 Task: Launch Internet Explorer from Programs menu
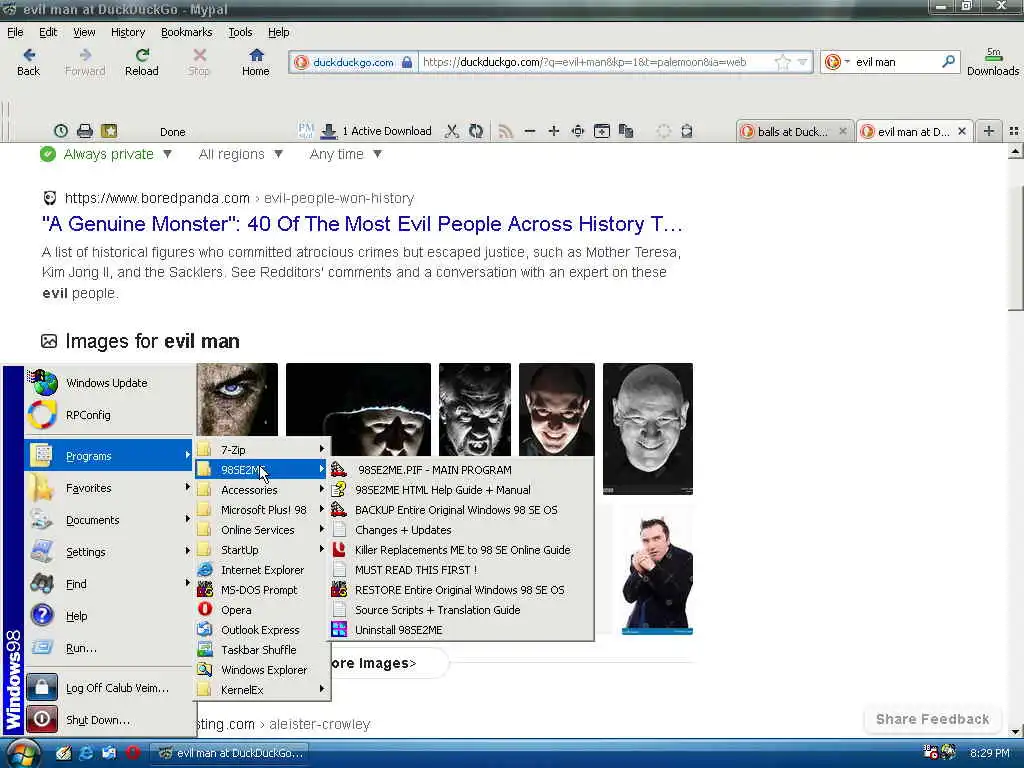tap(262, 569)
